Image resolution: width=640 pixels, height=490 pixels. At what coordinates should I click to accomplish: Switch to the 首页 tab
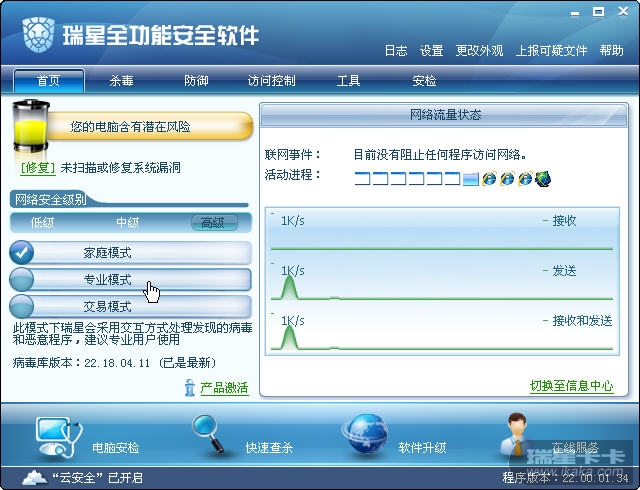point(49,80)
